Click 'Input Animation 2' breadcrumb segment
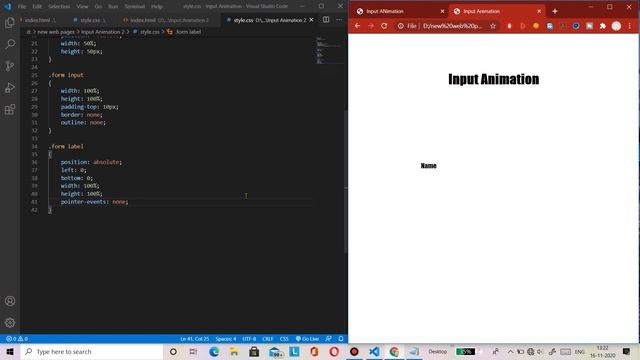Screen dimensions: 640x360 [103, 31]
